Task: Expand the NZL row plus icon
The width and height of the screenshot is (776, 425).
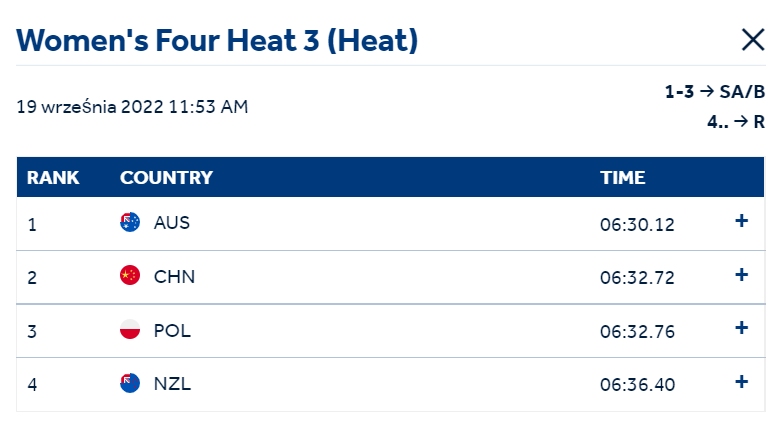Action: (x=741, y=381)
